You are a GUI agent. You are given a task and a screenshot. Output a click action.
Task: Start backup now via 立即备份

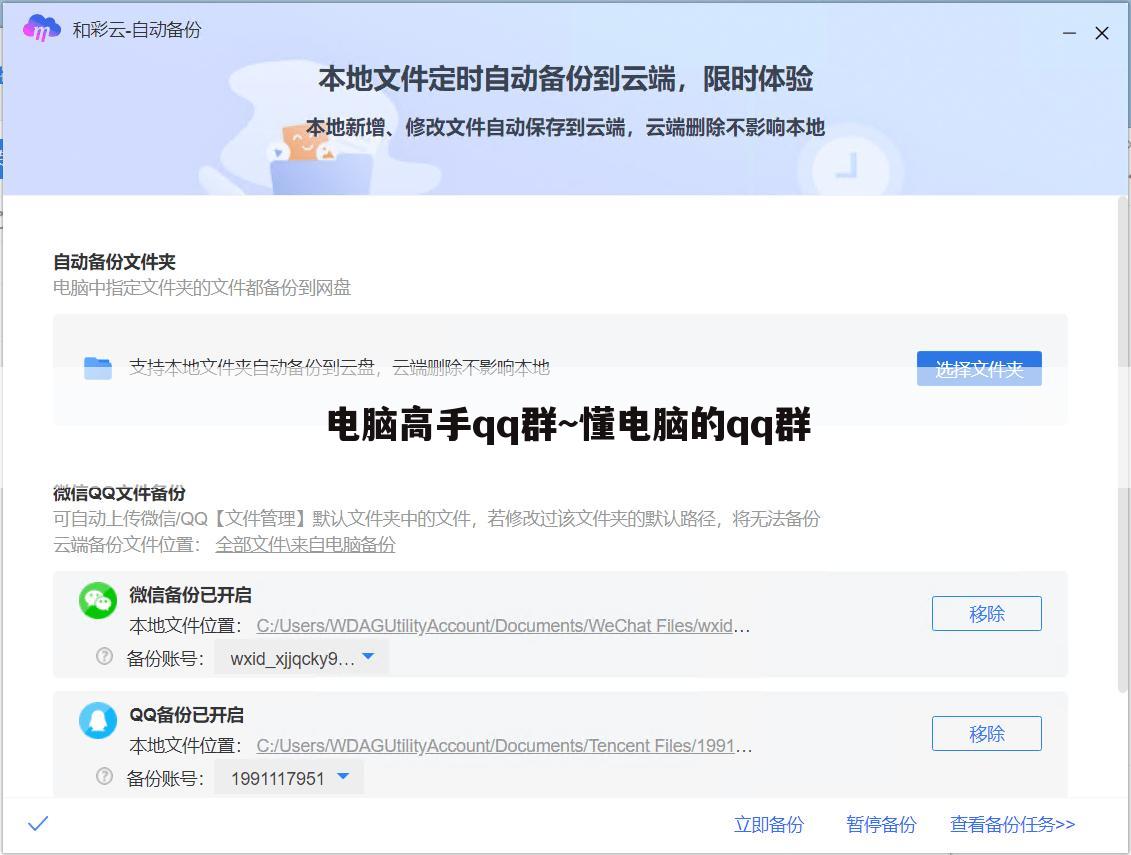[x=768, y=824]
